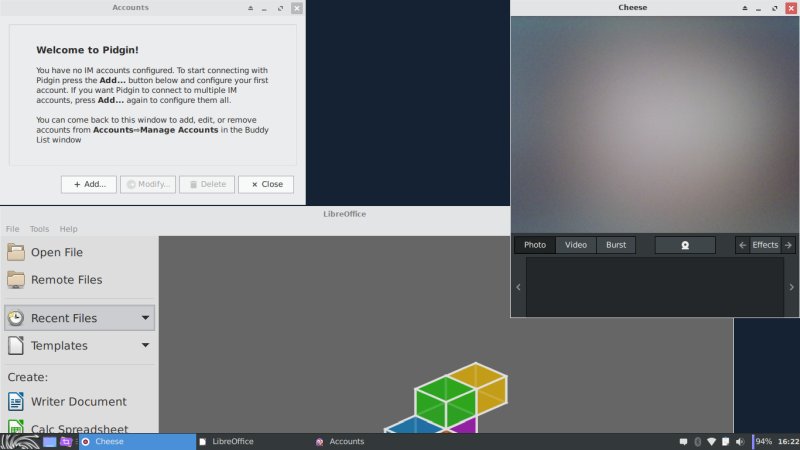
Task: Click the taskbar clock showing 16:22
Action: pyautogui.click(x=788, y=442)
